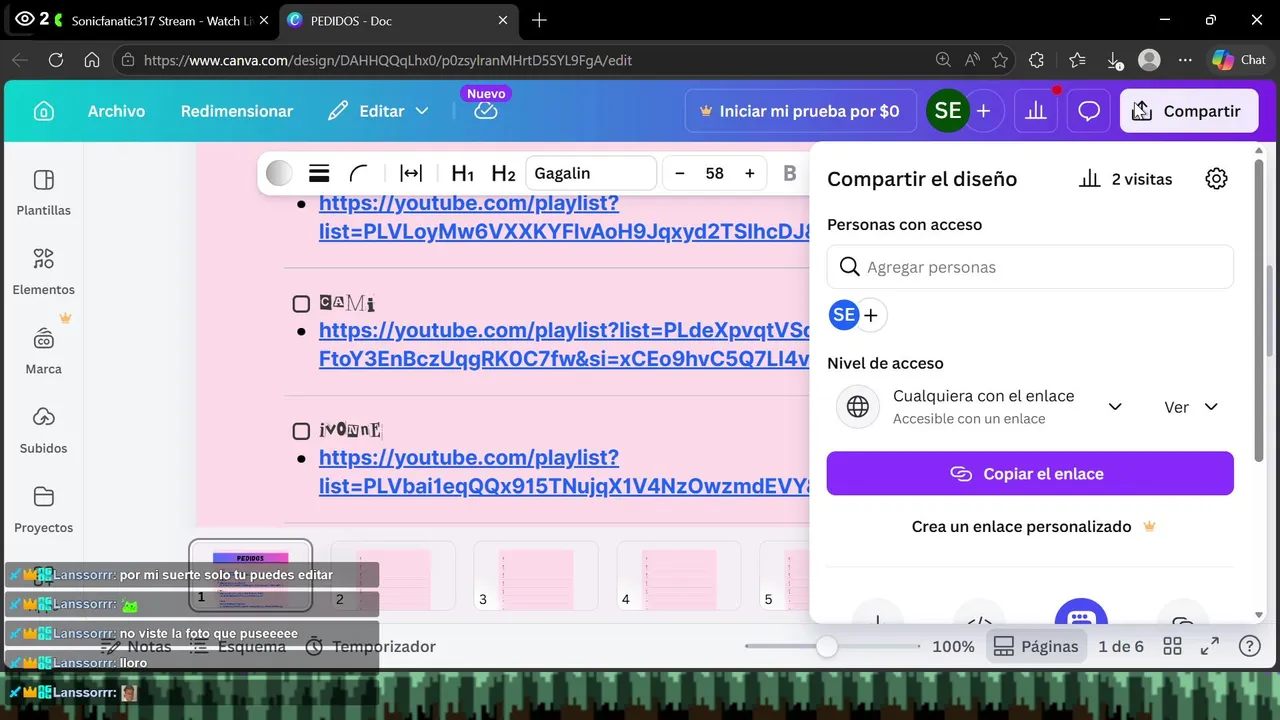Select page 4 thumbnail
1280x720 pixels.
pos(679,575)
